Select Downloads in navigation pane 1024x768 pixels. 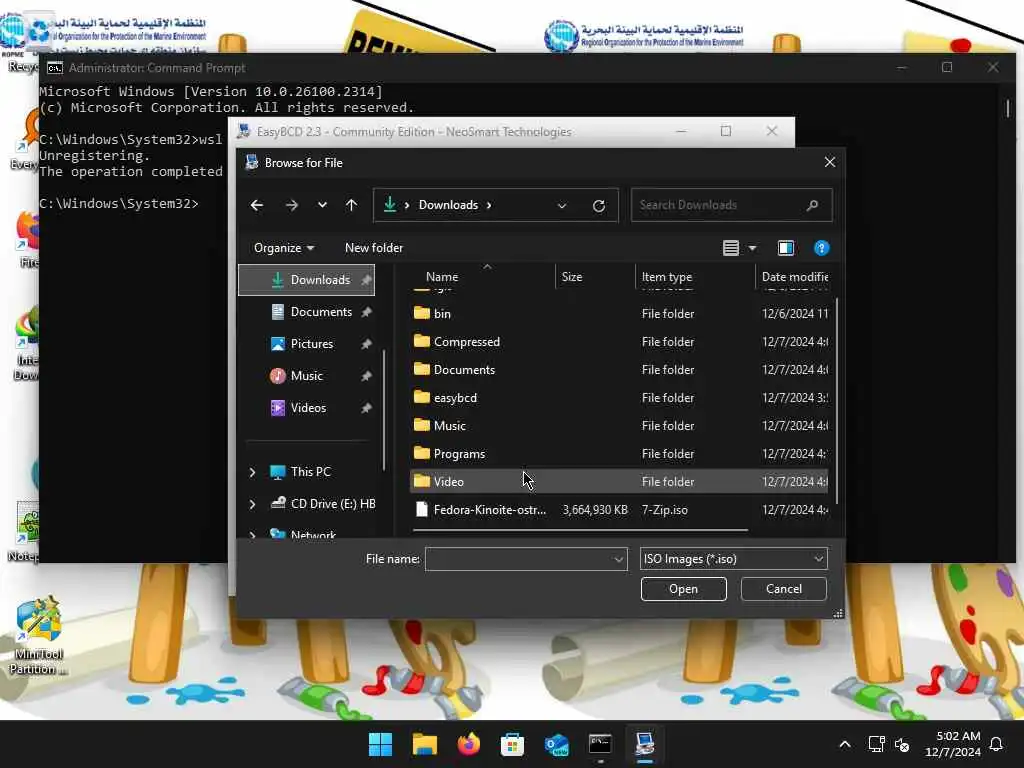click(306, 280)
